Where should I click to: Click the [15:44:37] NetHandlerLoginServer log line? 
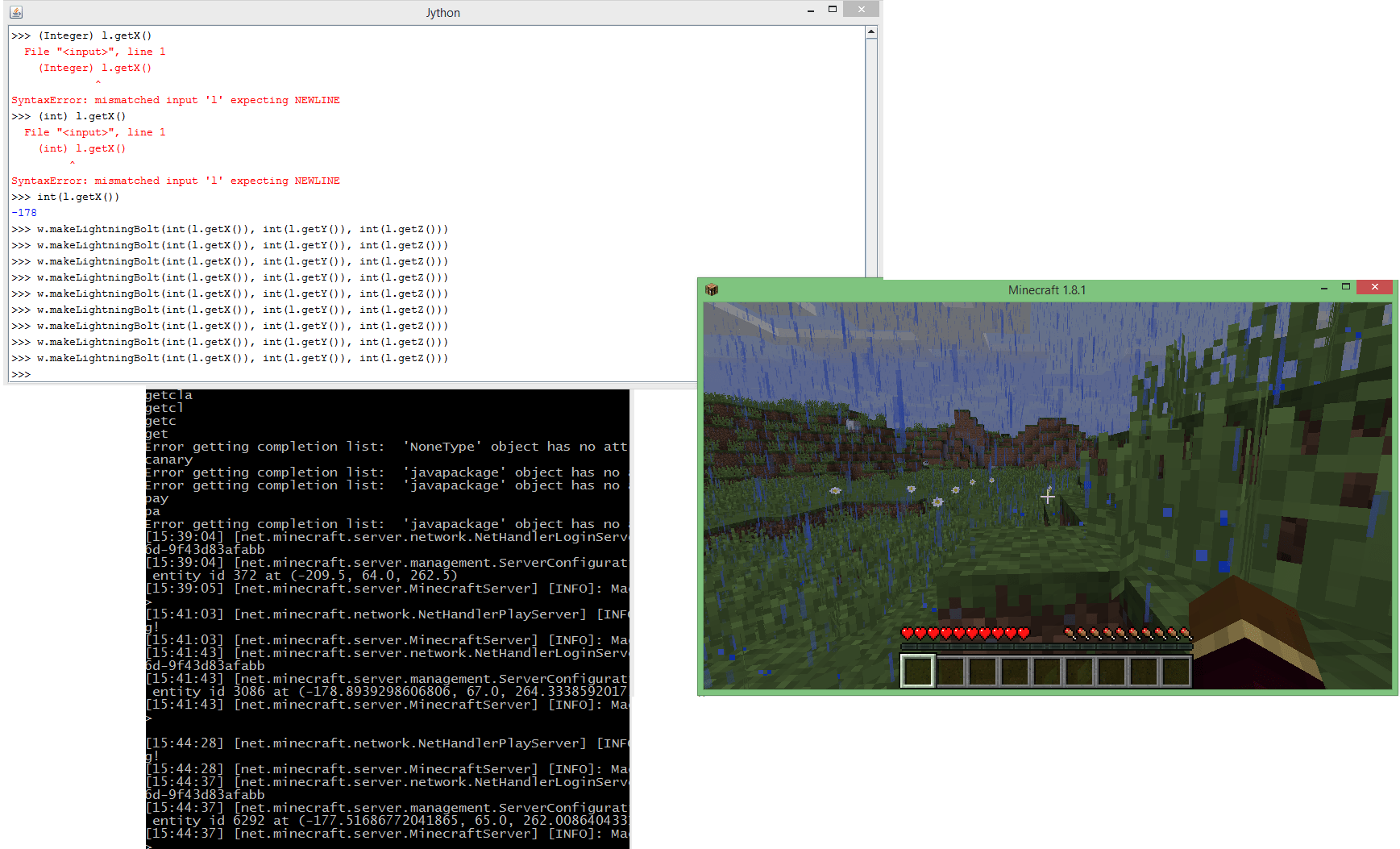coord(387,782)
